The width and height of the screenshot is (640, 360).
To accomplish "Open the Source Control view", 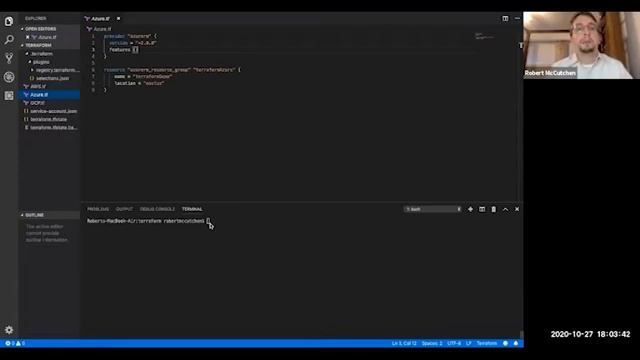I will [9, 58].
